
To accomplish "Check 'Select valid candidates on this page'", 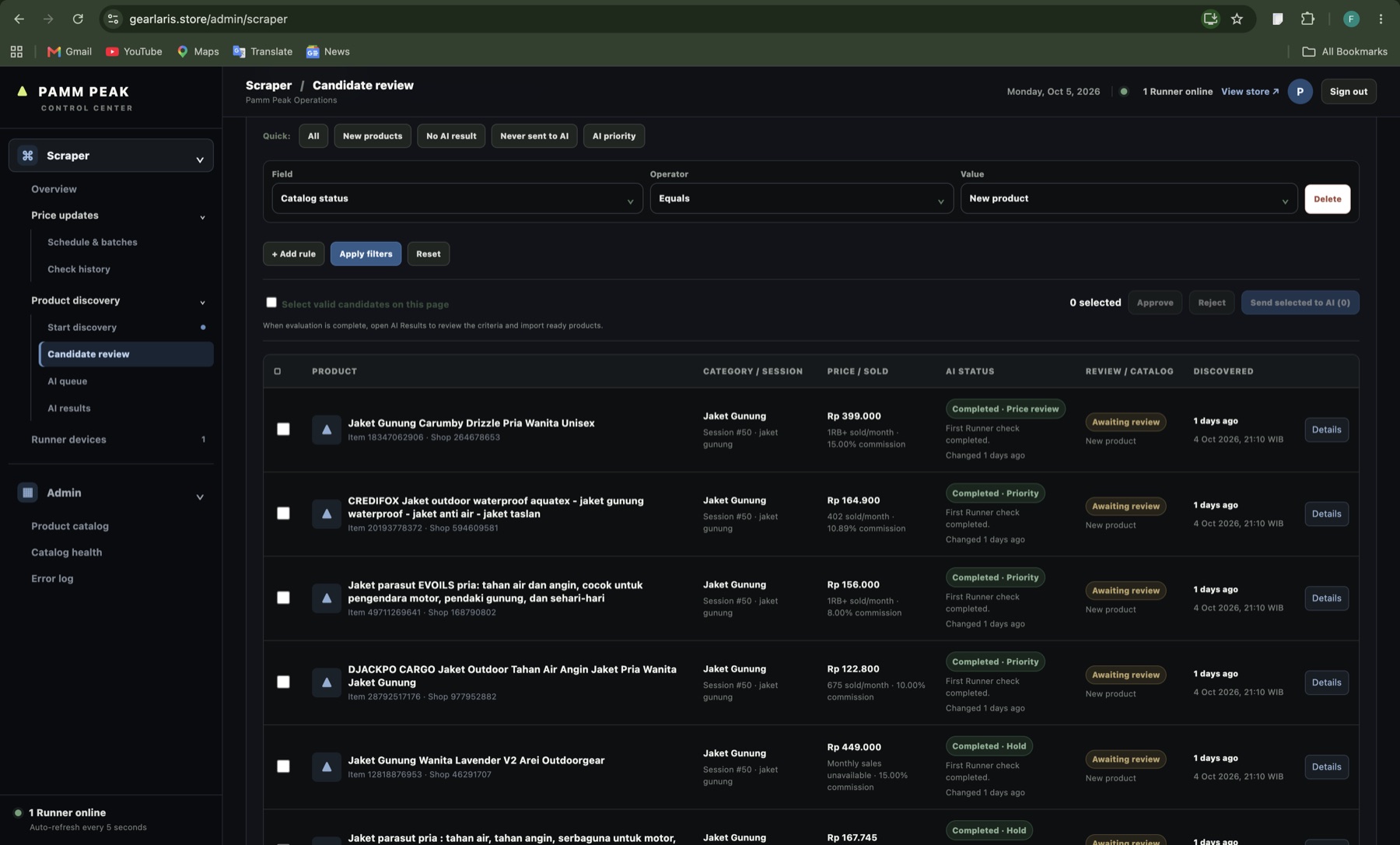I will pyautogui.click(x=271, y=303).
